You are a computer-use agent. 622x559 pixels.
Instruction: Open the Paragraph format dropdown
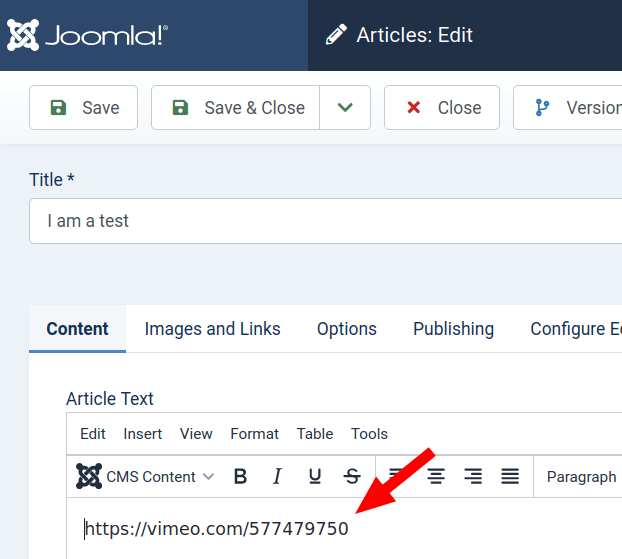click(582, 477)
